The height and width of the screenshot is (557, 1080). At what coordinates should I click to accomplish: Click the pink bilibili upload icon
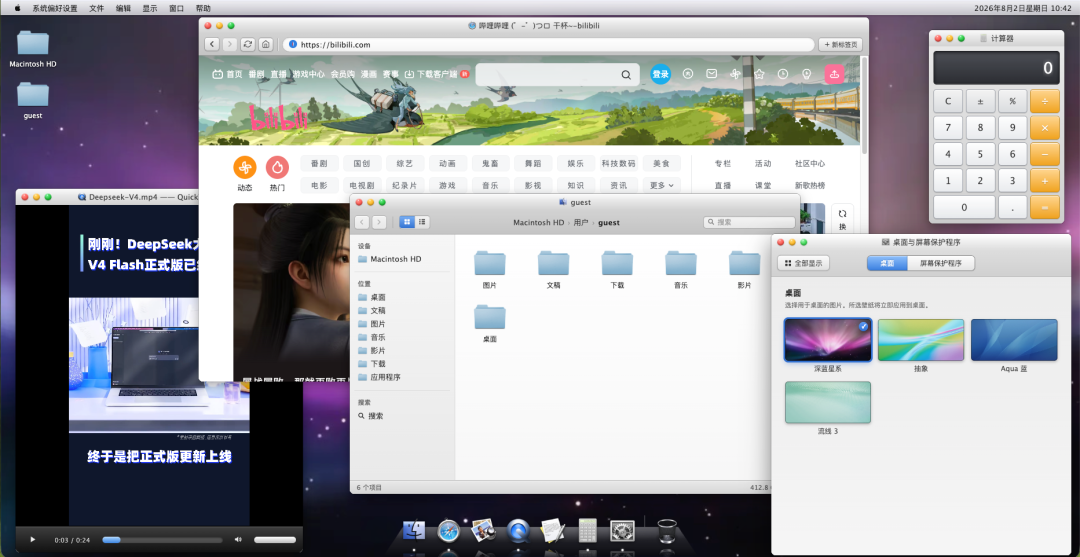click(834, 74)
